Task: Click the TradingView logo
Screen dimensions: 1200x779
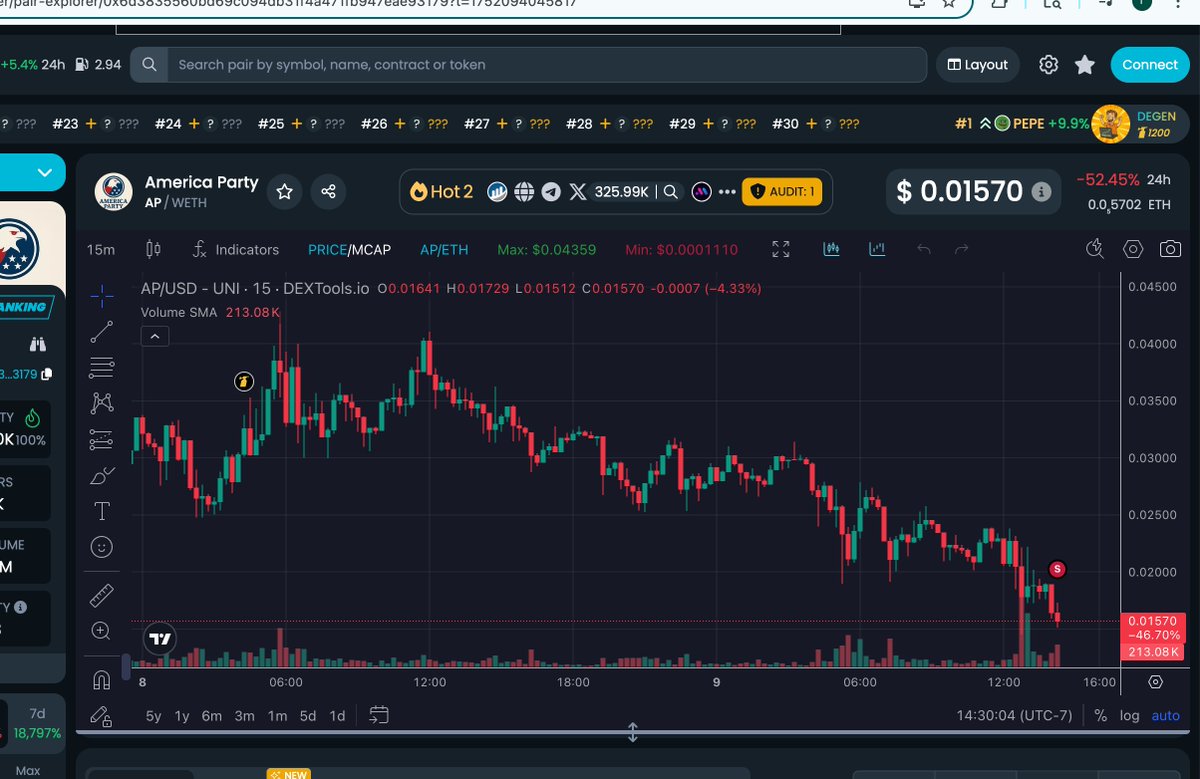Action: 158,638
